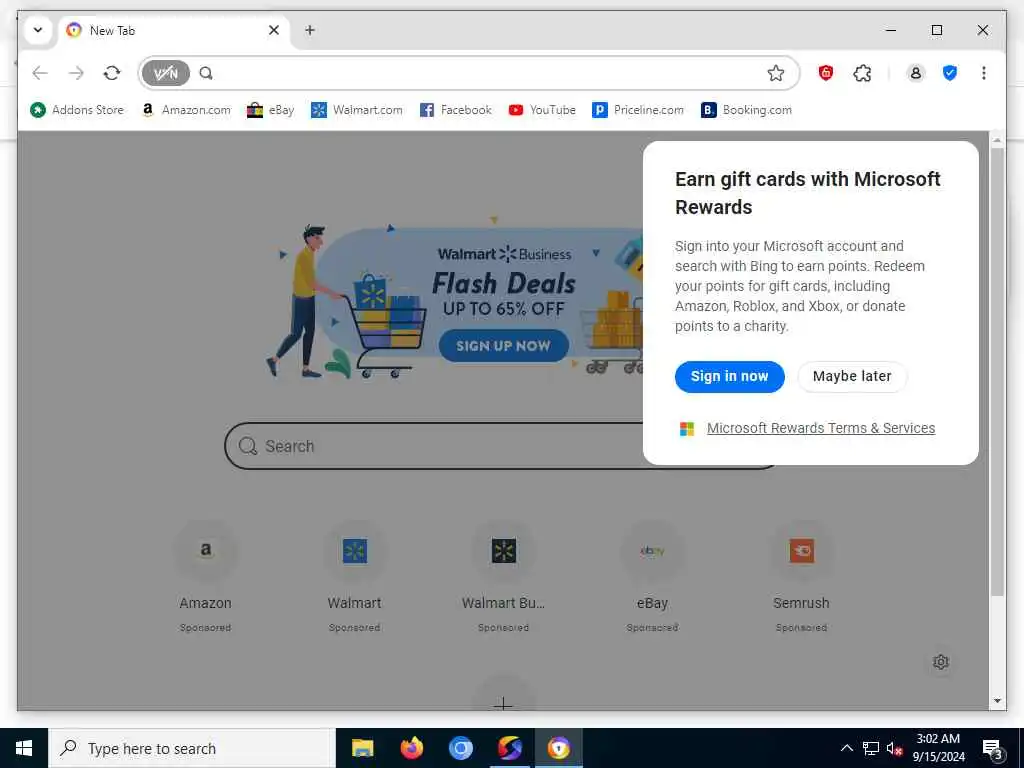Open the notification center icon
This screenshot has width=1024, height=768.
[x=992, y=748]
